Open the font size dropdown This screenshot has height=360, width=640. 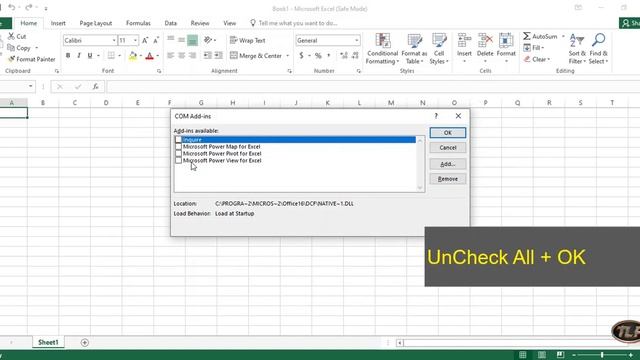coord(135,40)
